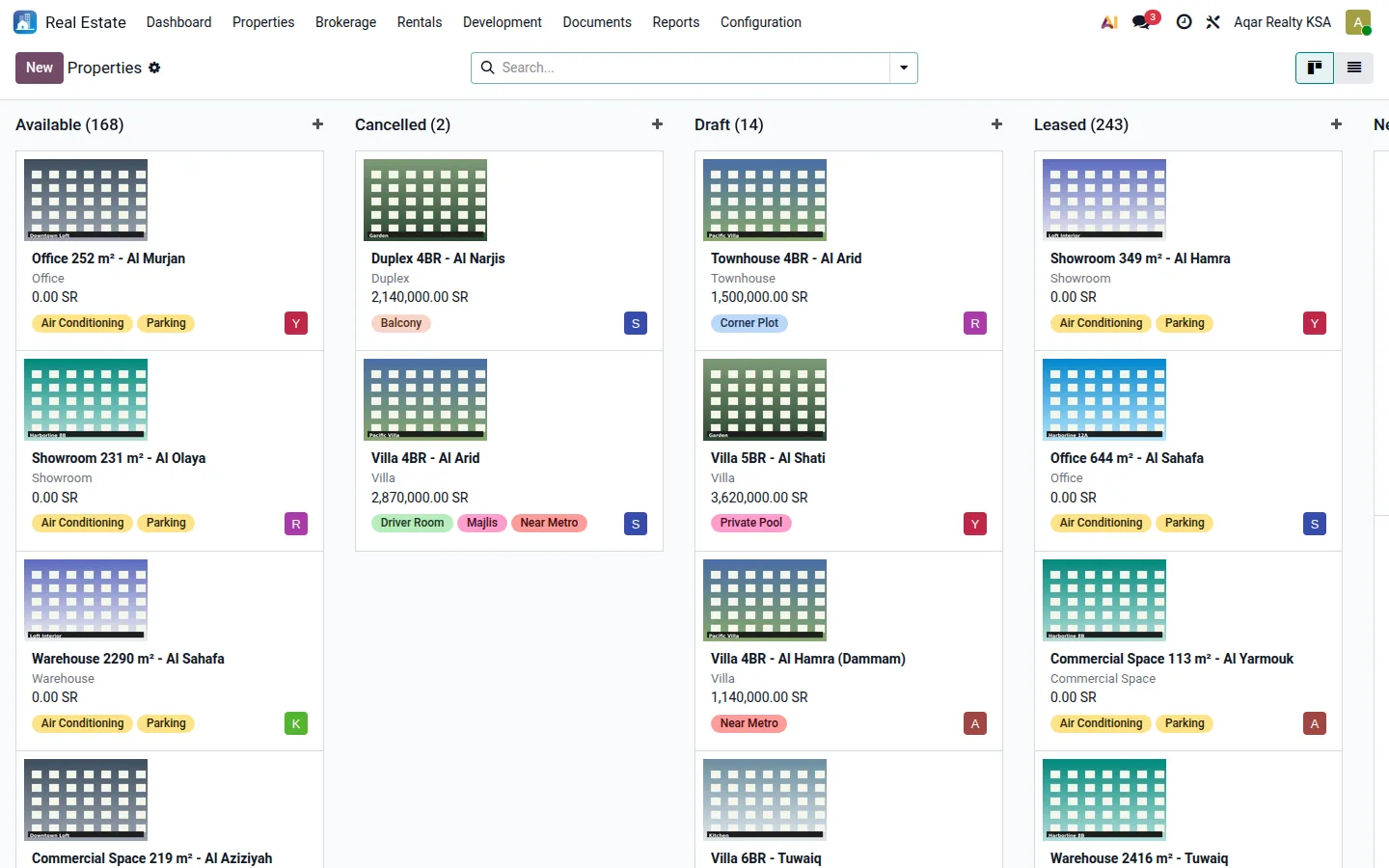This screenshot has height=868, width=1389.
Task: Click the Majlis tag on Villa 4BR card
Action: pyautogui.click(x=482, y=523)
